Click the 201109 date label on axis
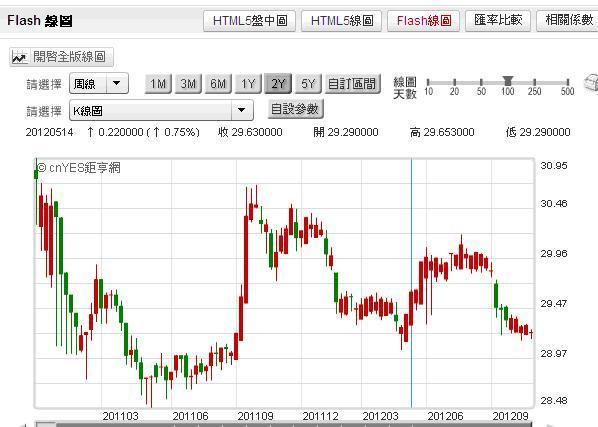 point(255,416)
